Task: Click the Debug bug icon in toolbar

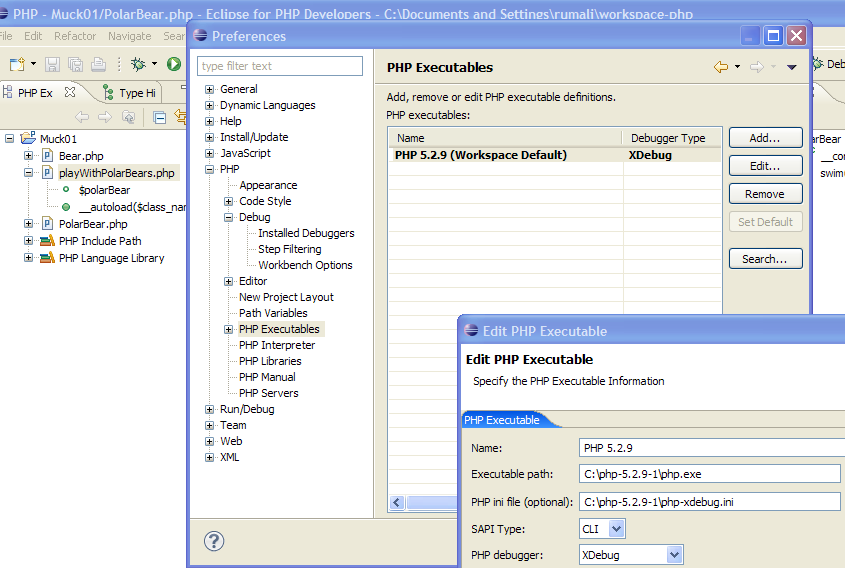Action: point(138,64)
